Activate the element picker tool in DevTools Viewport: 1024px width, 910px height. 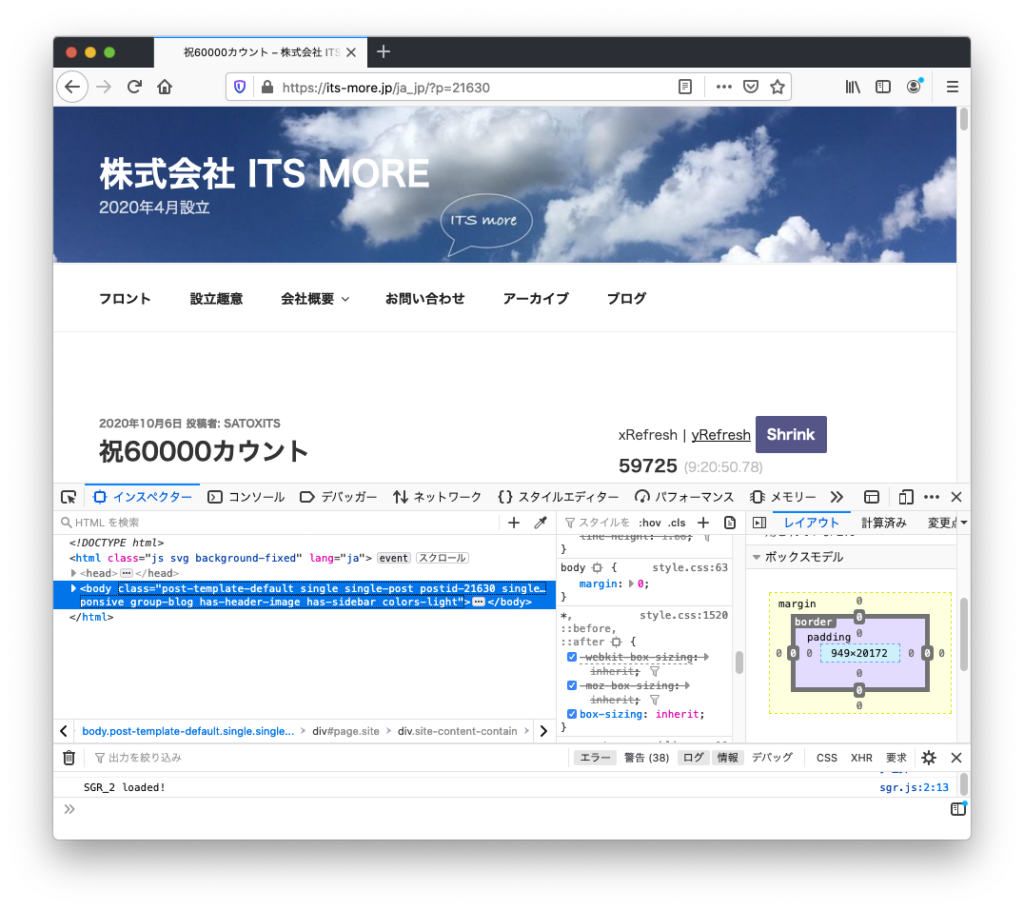(x=68, y=497)
